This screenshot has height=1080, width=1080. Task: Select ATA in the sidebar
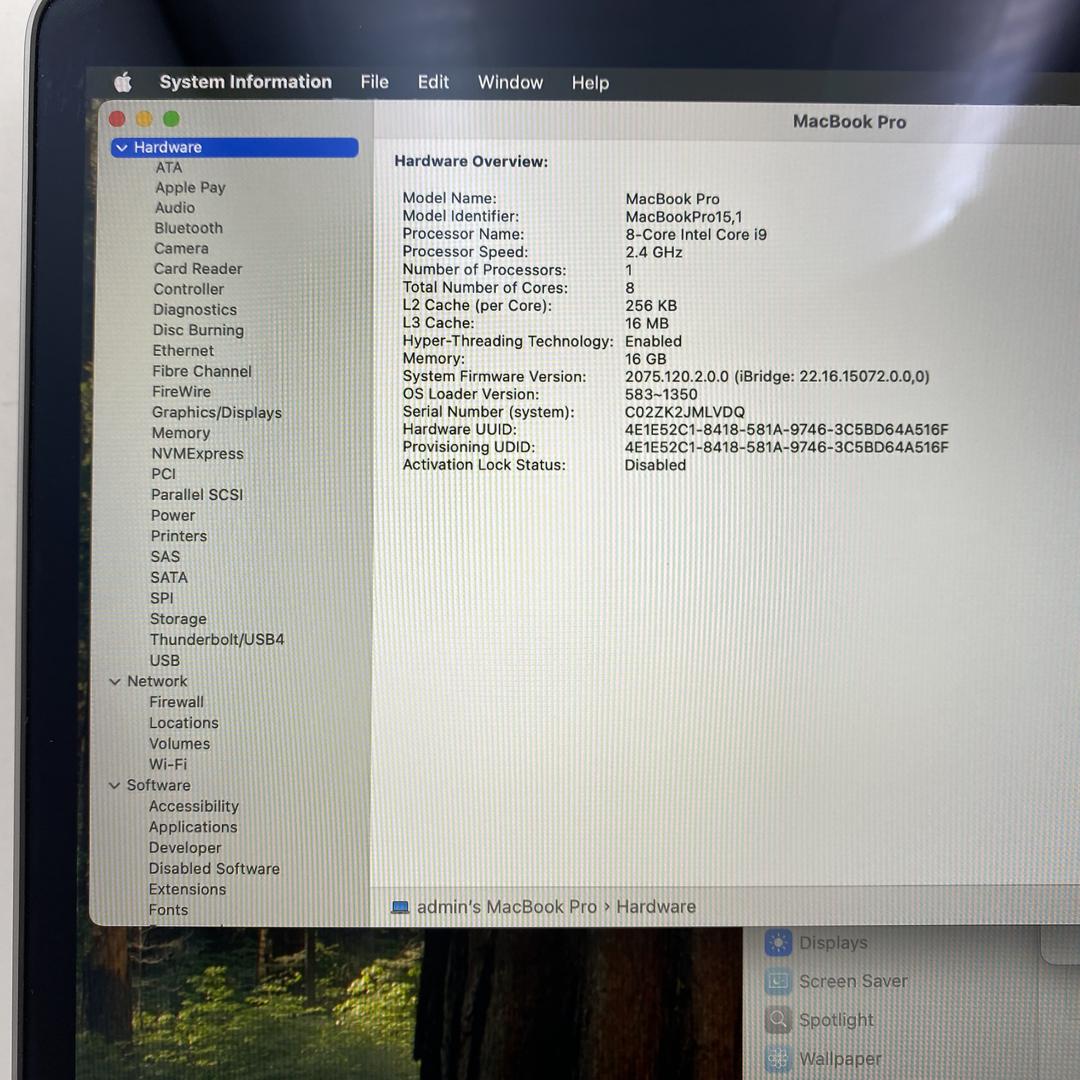tap(169, 167)
